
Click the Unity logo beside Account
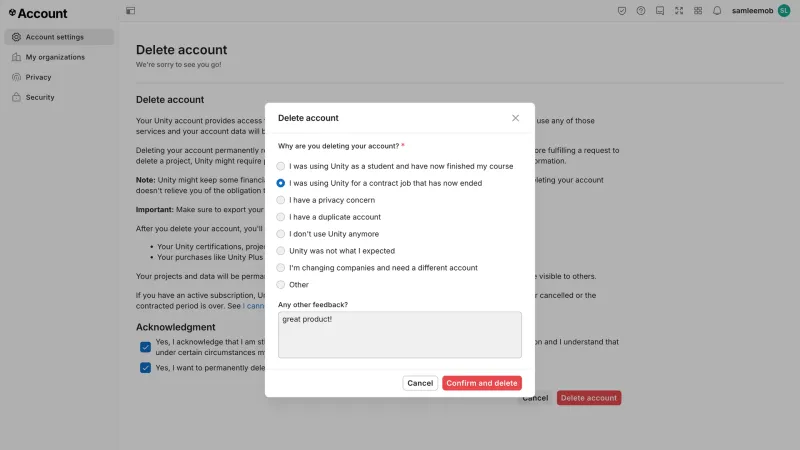[12, 13]
